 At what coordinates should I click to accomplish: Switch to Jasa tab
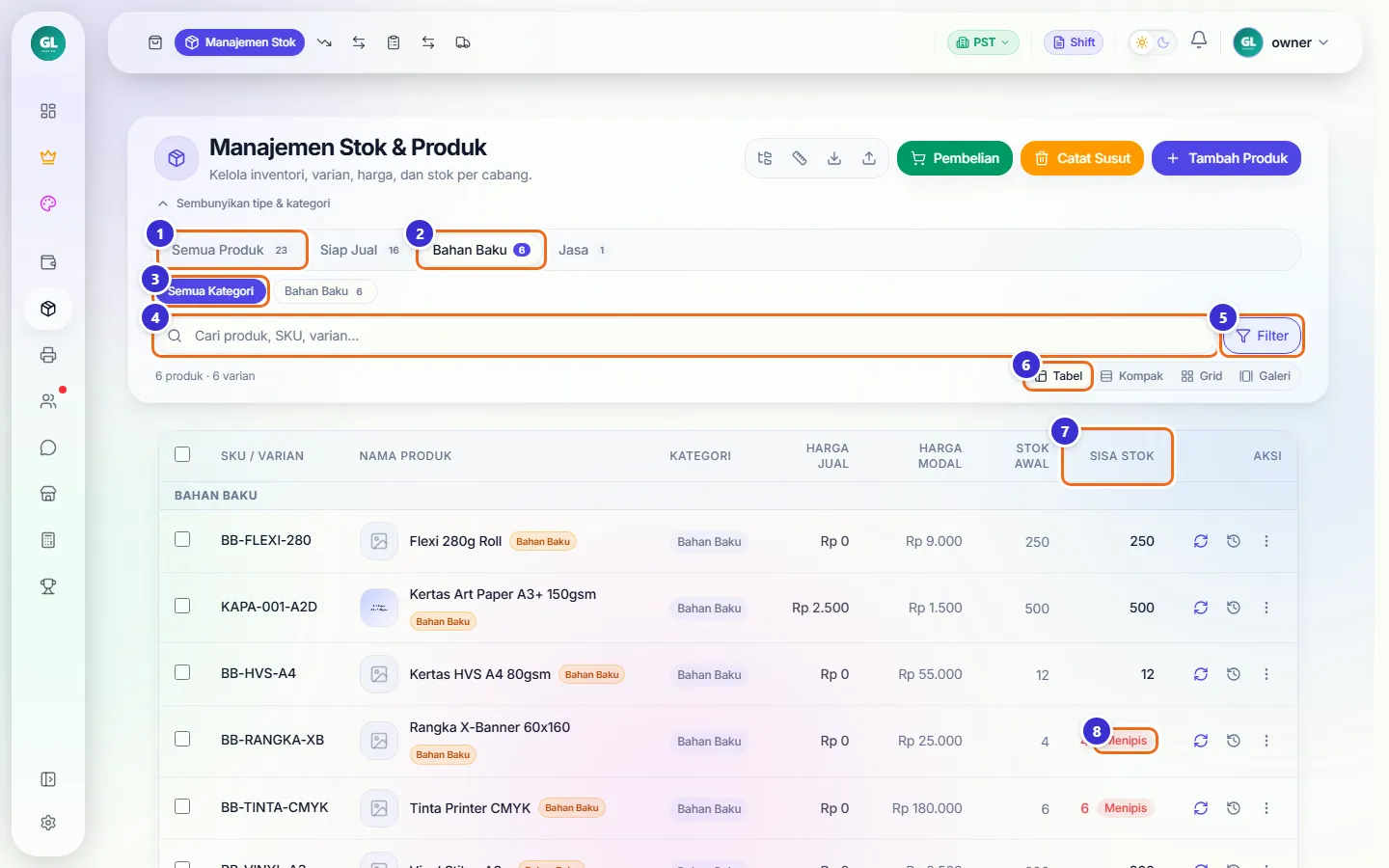pyautogui.click(x=582, y=250)
